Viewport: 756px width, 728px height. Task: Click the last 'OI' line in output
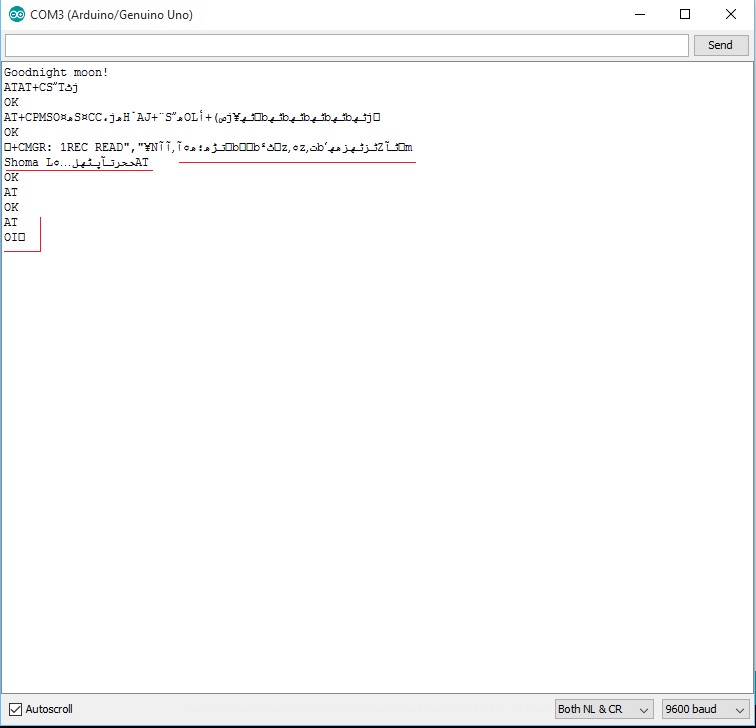pyautogui.click(x=14, y=237)
